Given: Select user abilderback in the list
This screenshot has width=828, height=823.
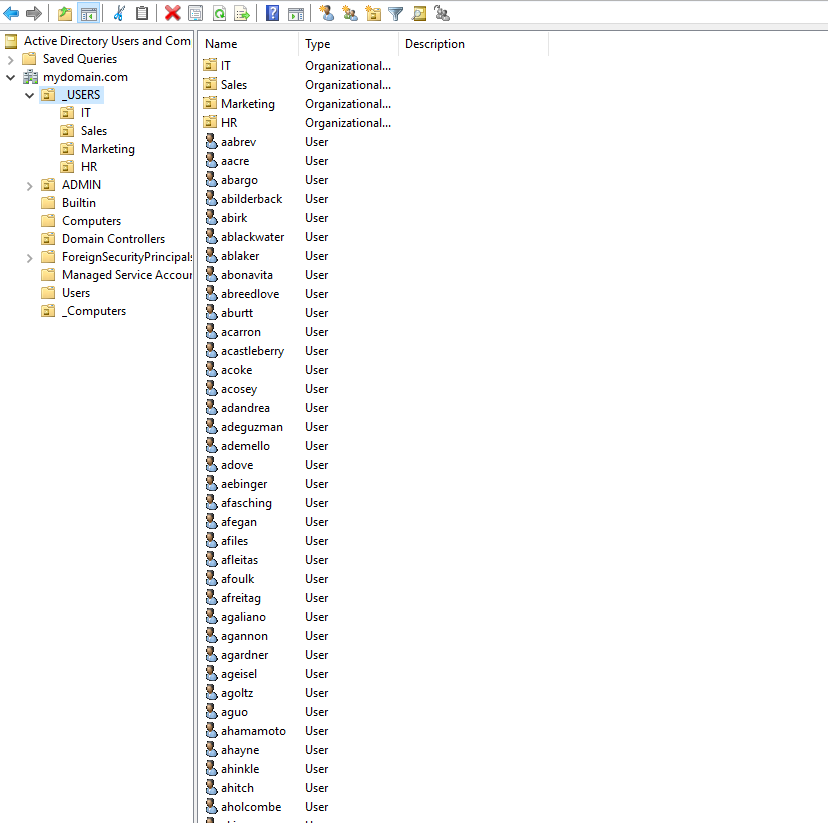Looking at the screenshot, I should [251, 199].
